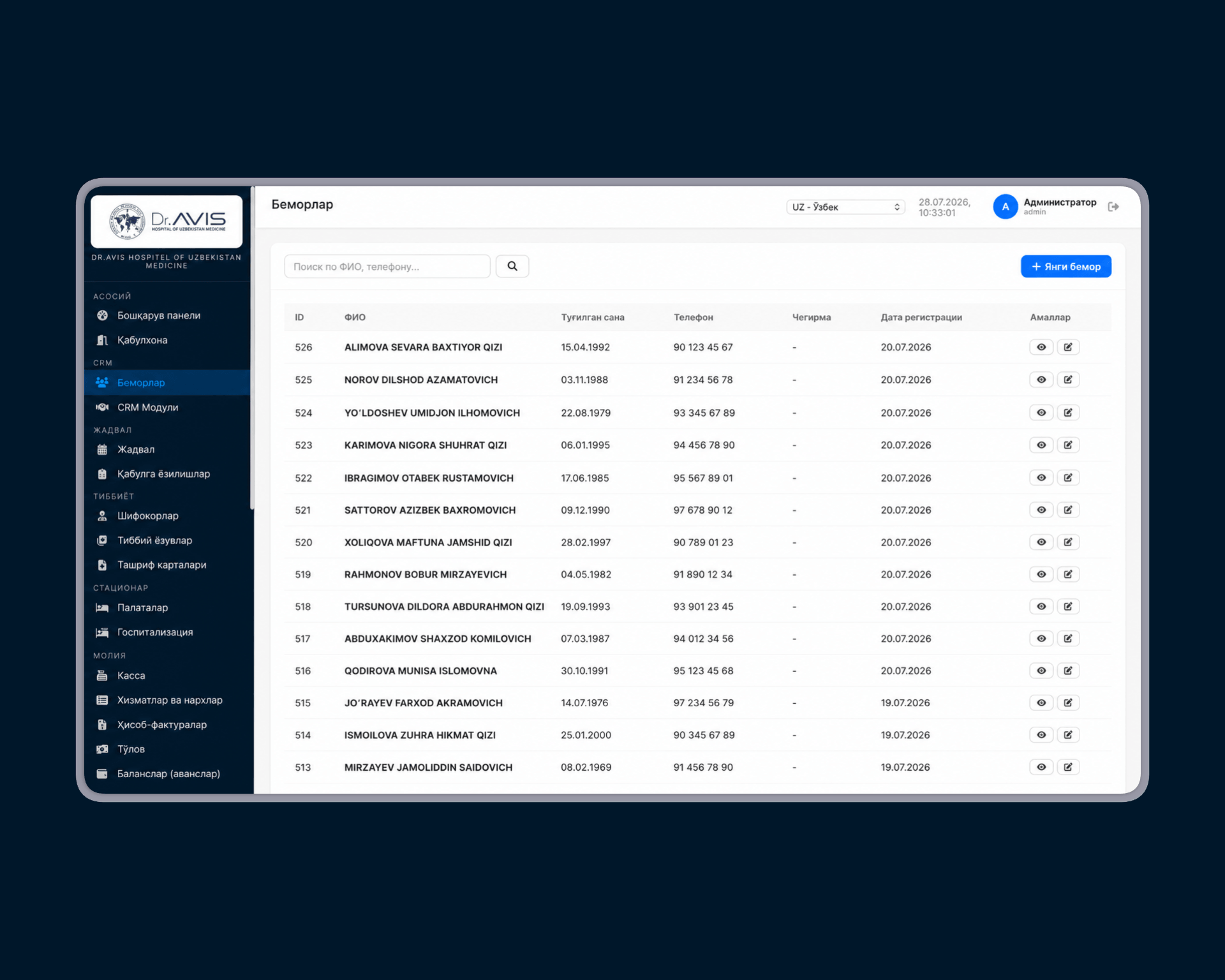
Task: Click the ФИО column header
Action: coord(355,317)
